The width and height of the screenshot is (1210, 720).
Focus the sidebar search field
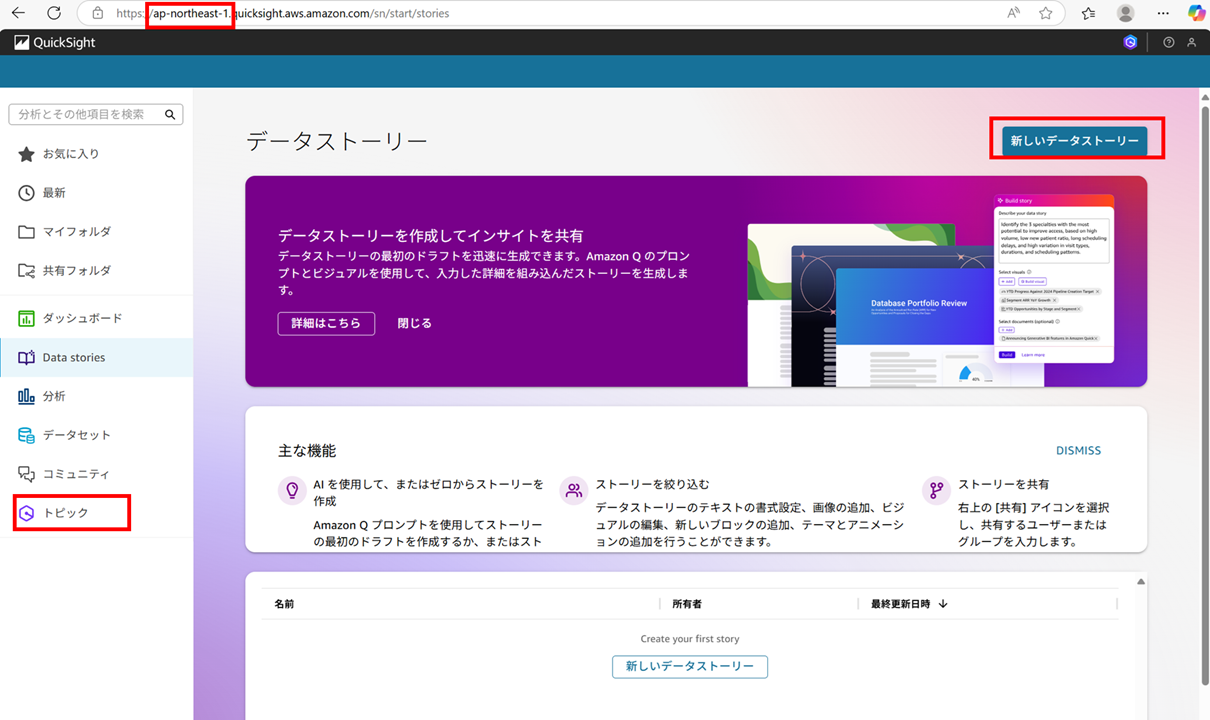(96, 115)
